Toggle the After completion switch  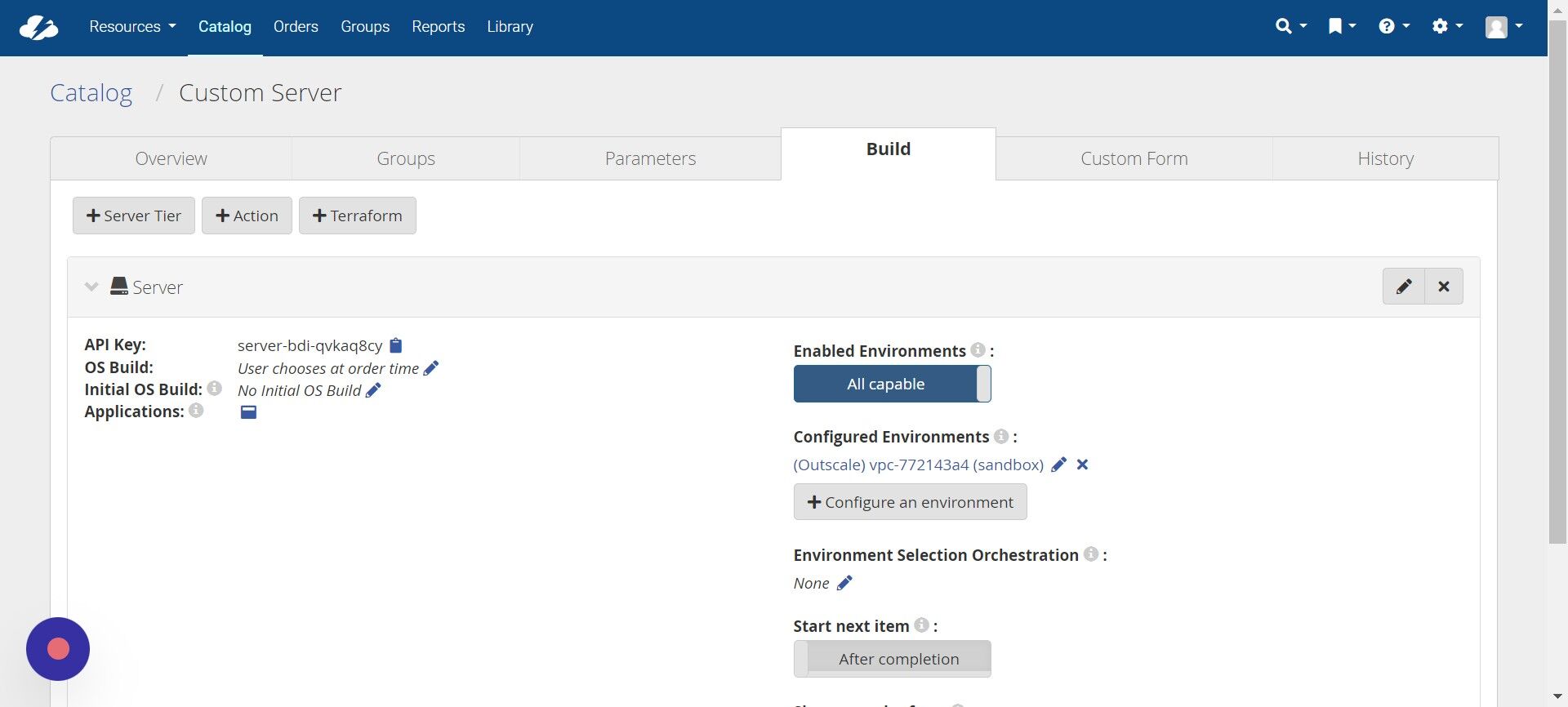pyautogui.click(x=893, y=659)
